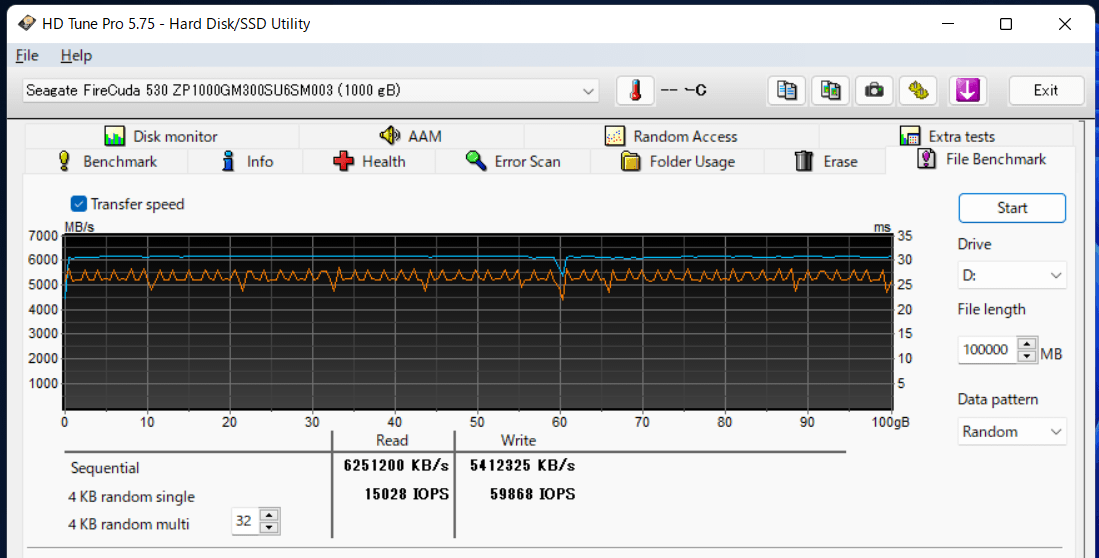Increase the 4 KB random multi queue depth

[269, 515]
